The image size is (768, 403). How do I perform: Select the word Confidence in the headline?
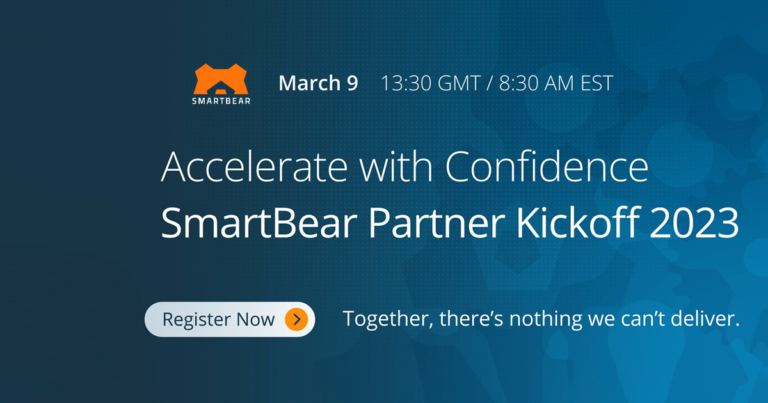pyautogui.click(x=547, y=166)
